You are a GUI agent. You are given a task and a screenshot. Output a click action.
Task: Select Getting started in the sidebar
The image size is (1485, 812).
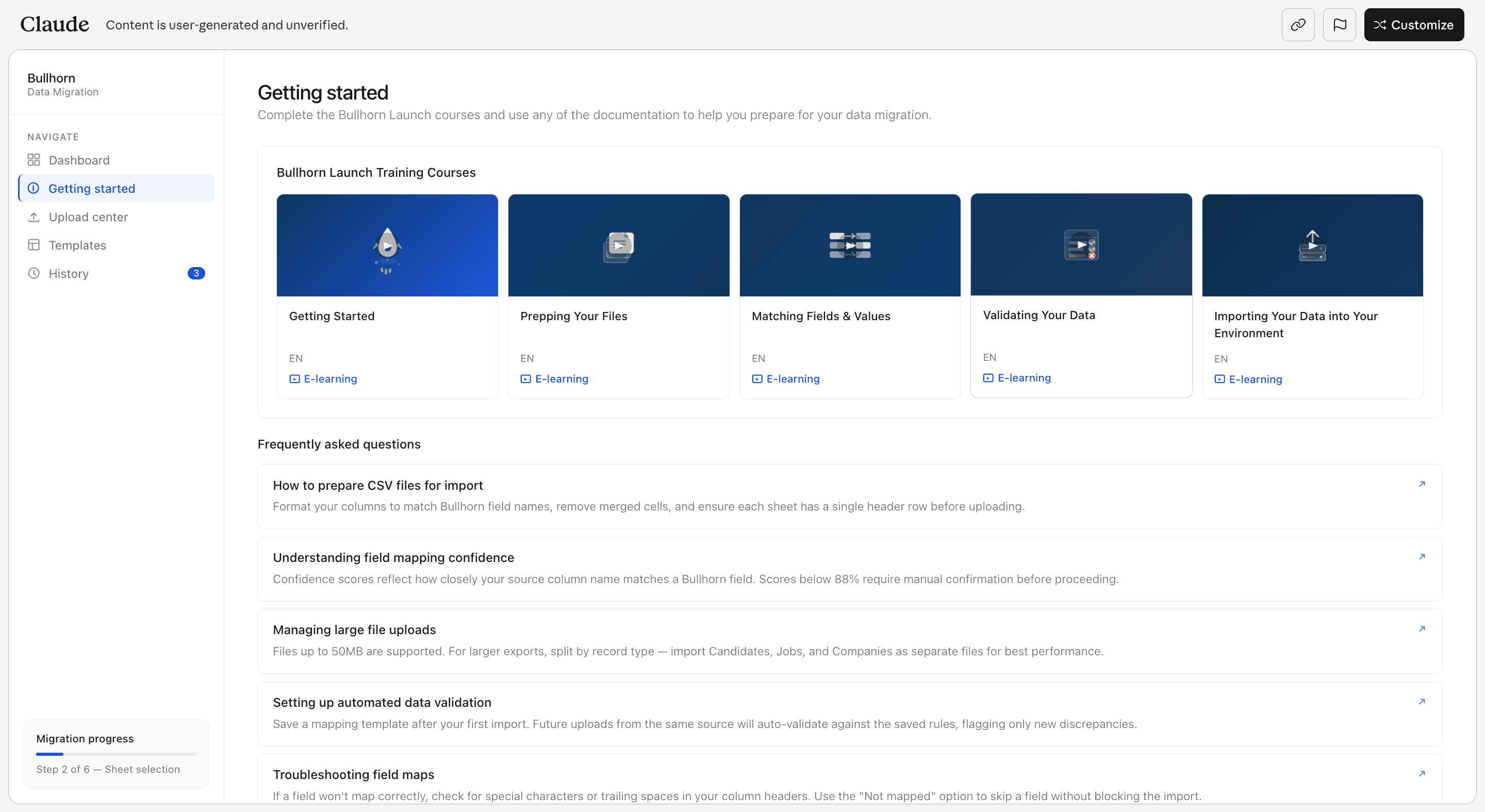117,189
